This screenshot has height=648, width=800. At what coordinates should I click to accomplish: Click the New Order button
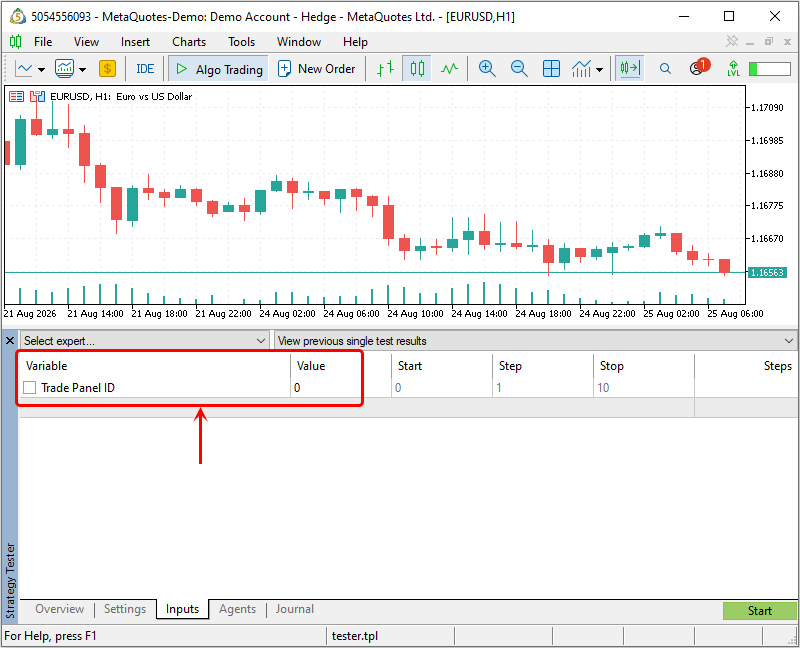coord(316,68)
